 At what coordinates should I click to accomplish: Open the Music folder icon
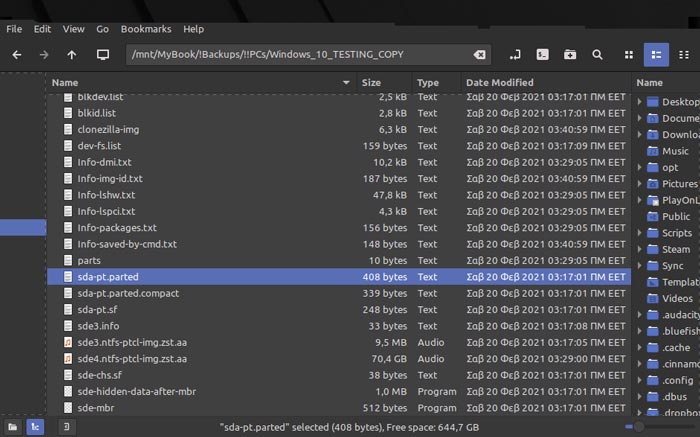(x=653, y=151)
